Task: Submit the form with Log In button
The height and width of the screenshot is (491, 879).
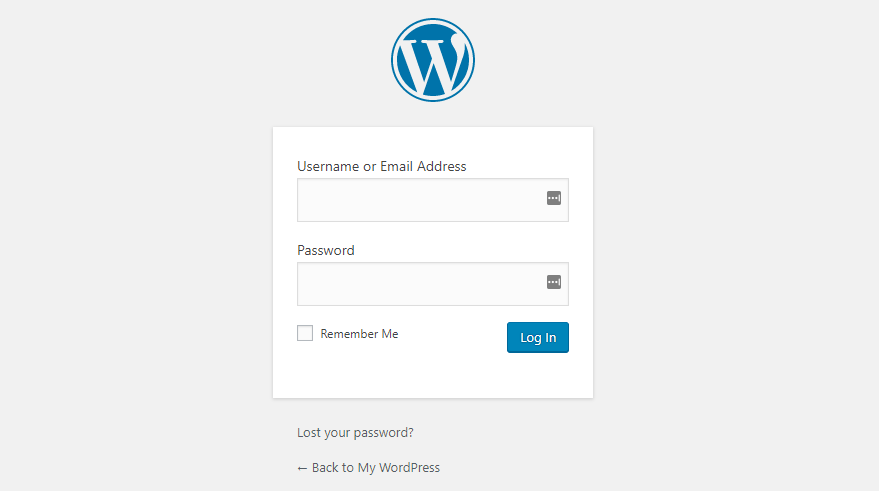Action: (538, 337)
